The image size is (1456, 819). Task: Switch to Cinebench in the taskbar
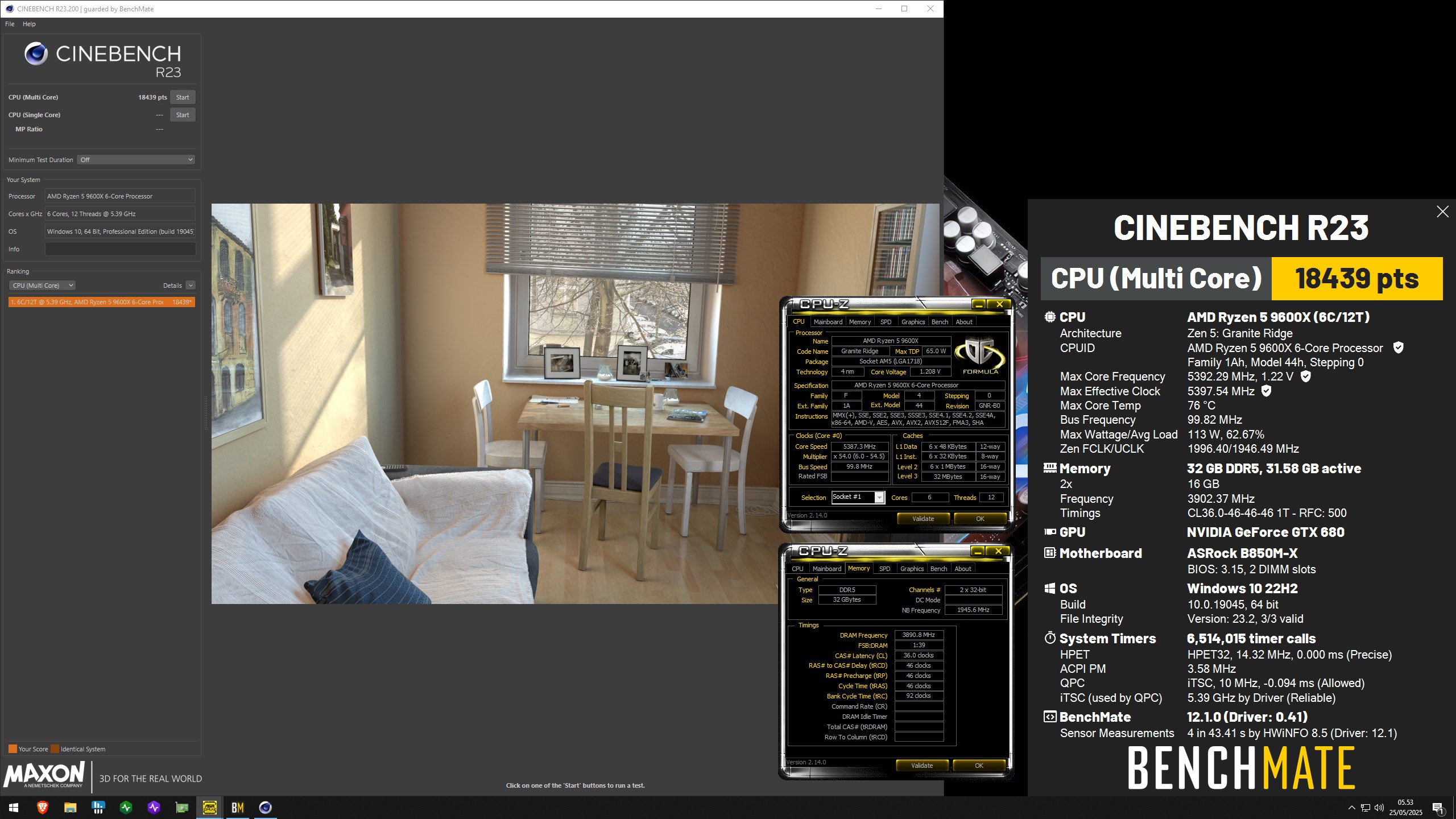[265, 808]
